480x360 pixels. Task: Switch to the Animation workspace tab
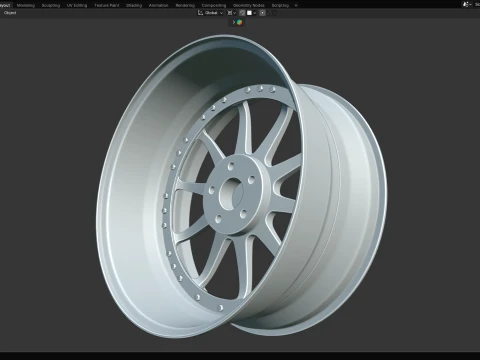pyautogui.click(x=158, y=5)
